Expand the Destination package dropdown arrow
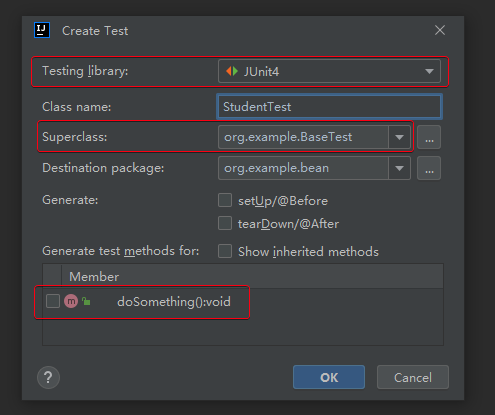The image size is (495, 415). pos(399,168)
